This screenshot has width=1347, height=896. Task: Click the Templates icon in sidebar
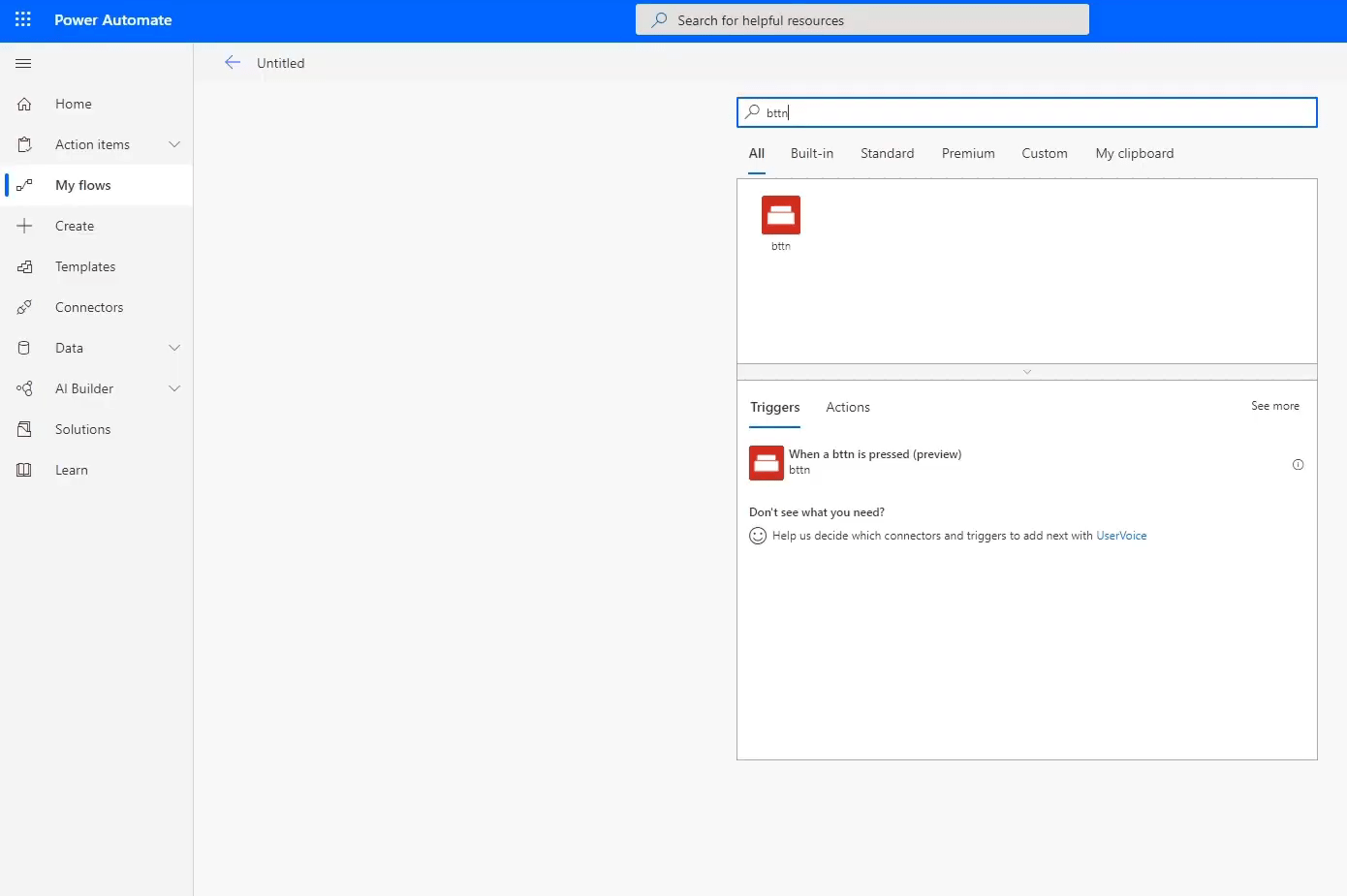(x=24, y=266)
